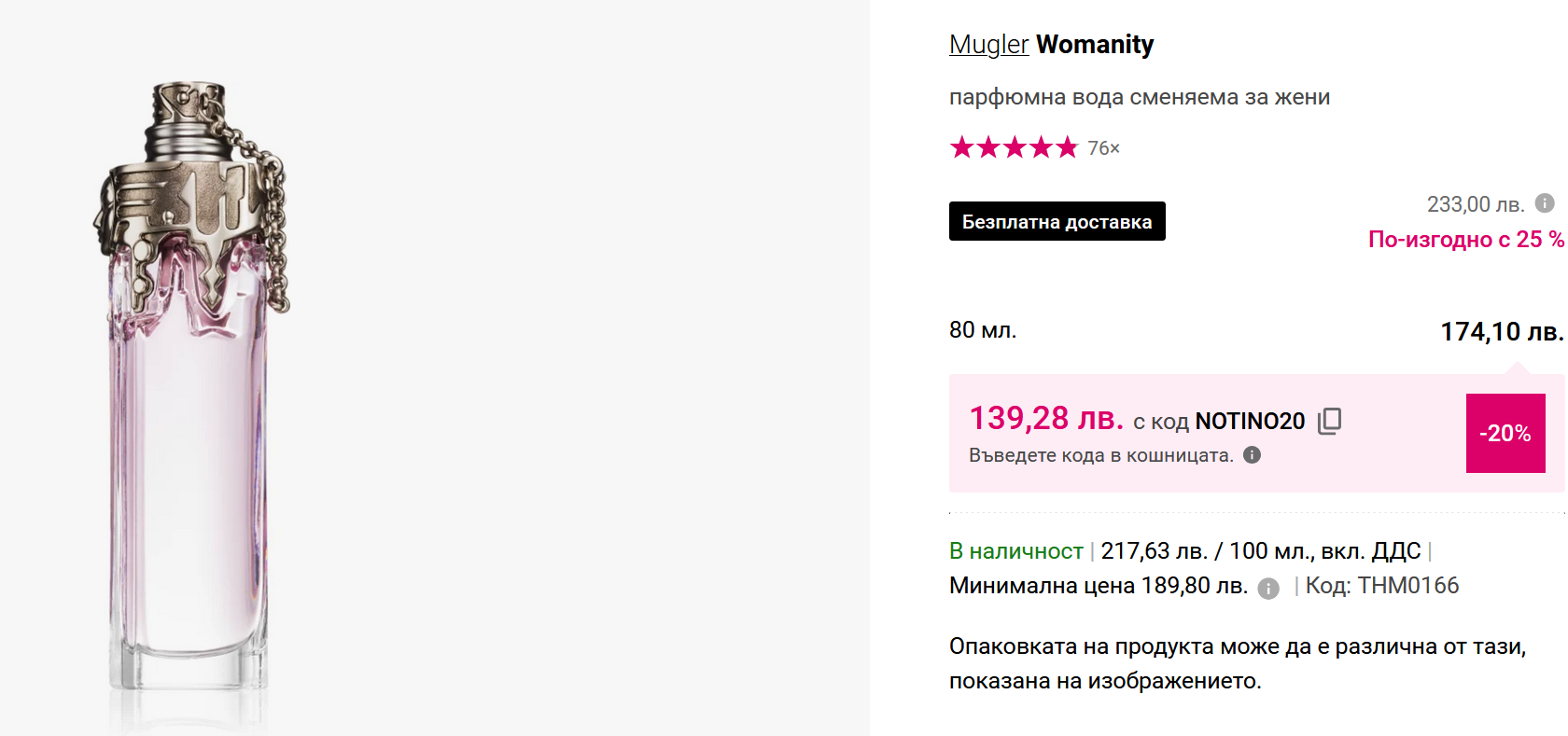This screenshot has width=1568, height=736.
Task: Click the Womanity product title
Action: pos(1095,45)
